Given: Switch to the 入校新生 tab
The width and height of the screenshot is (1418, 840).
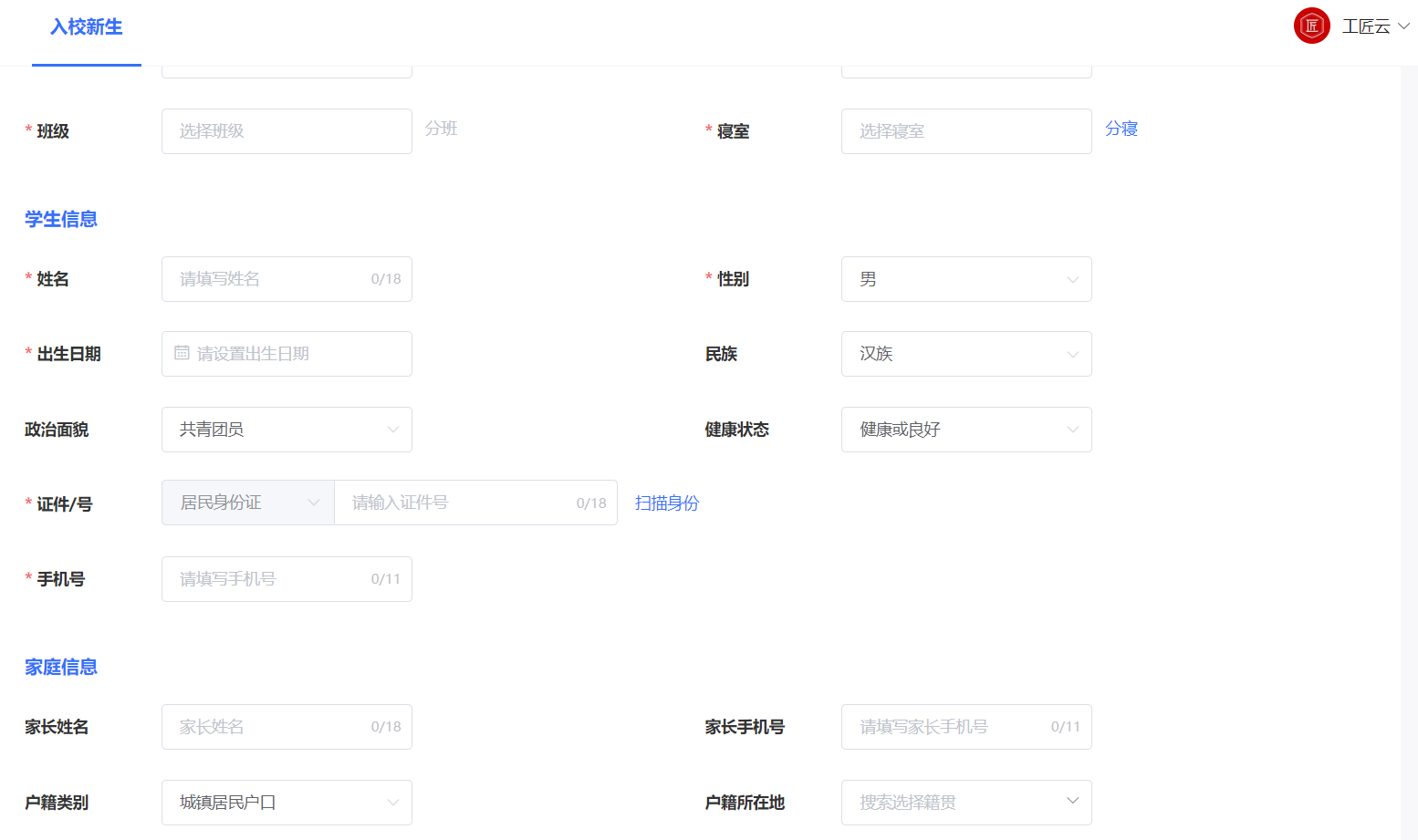Looking at the screenshot, I should 87,27.
